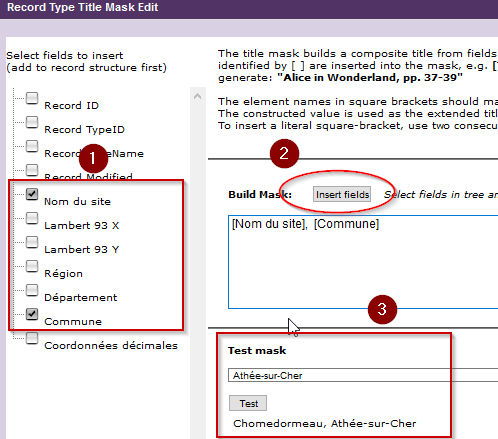Tick the Lambert 93 Y checkbox
The width and height of the screenshot is (498, 439).
pyautogui.click(x=32, y=242)
